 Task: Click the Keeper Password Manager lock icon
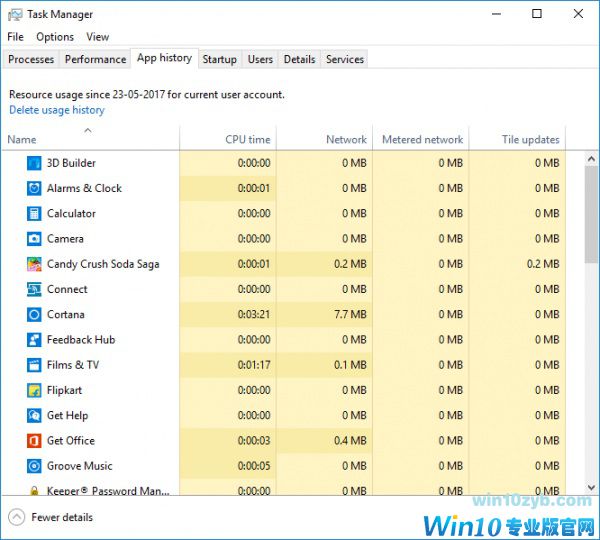coord(34,491)
